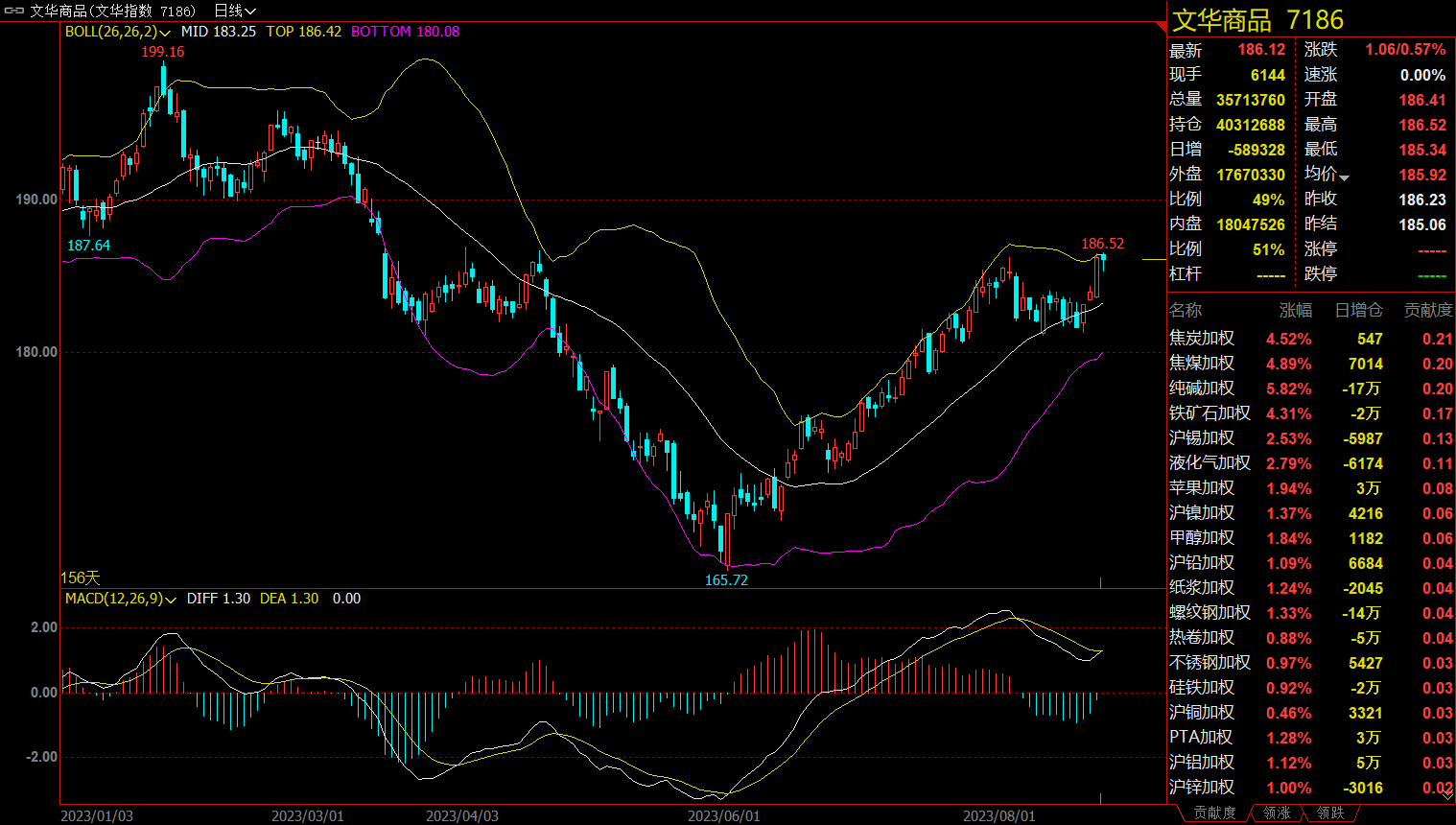This screenshot has width=1456, height=825.
Task: Select the 纸浆加权 row
Action: pos(1311,588)
